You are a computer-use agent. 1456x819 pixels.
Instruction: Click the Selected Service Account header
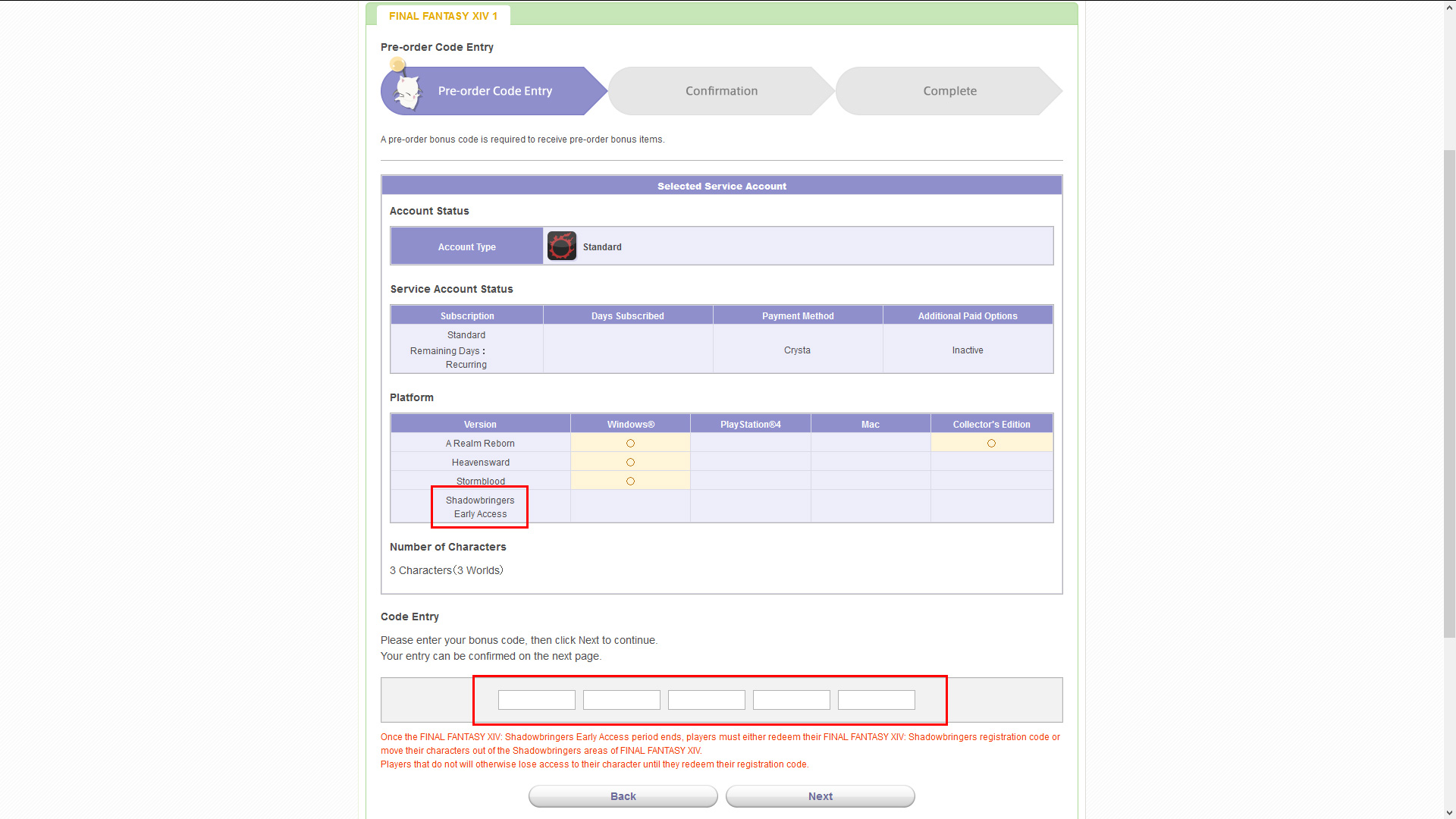coord(722,186)
